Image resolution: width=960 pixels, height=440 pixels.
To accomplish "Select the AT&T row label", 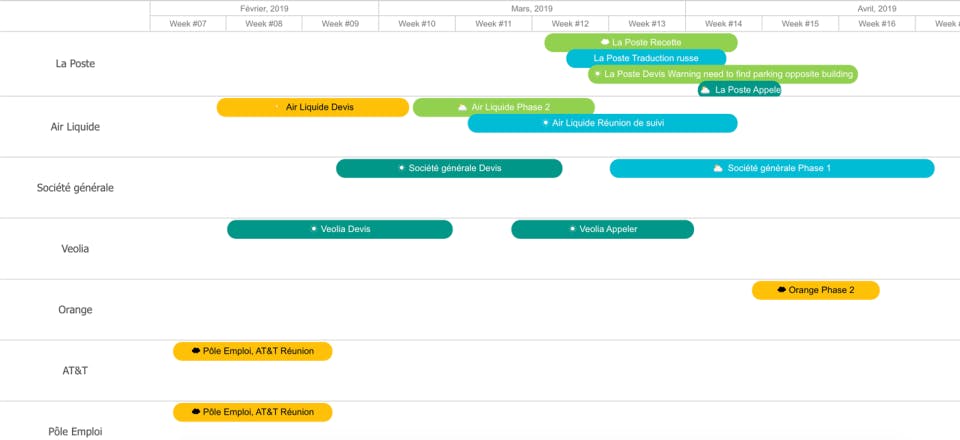I will [75, 371].
